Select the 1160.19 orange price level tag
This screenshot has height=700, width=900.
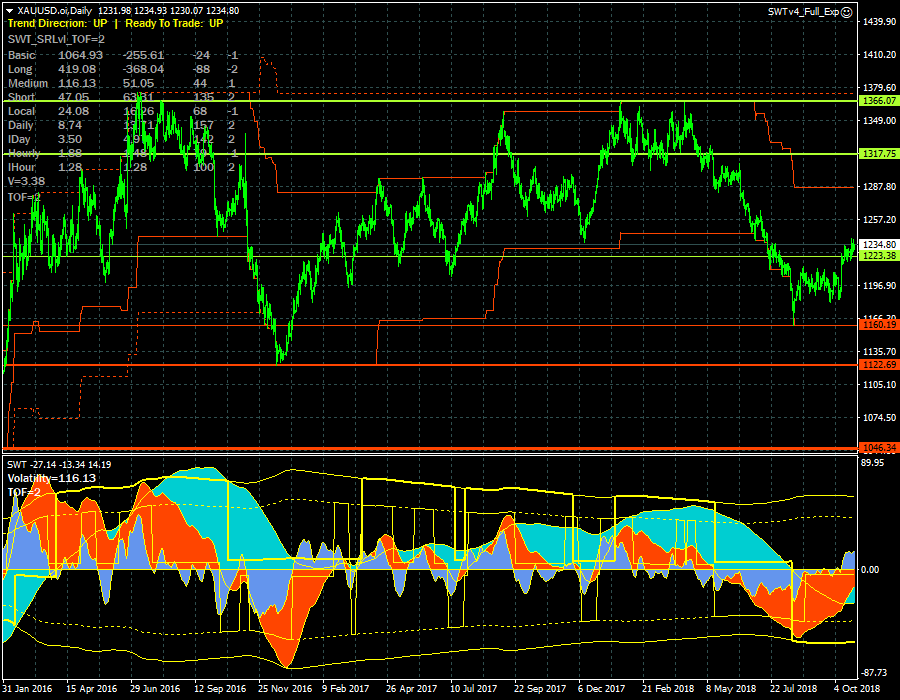[877, 324]
